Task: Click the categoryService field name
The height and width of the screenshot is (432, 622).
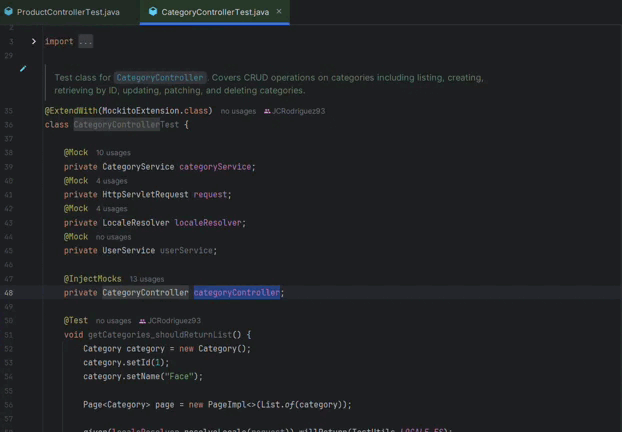Action: coord(215,167)
